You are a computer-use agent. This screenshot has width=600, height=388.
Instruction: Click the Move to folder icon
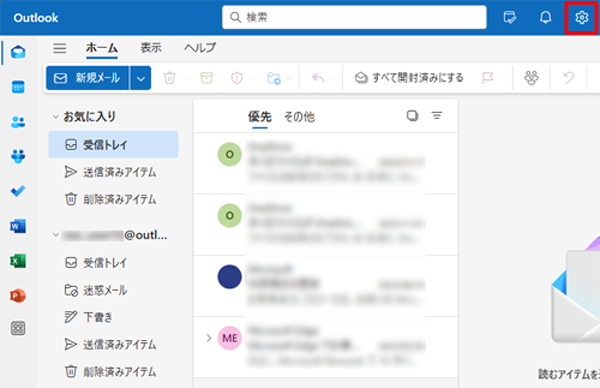(x=274, y=78)
